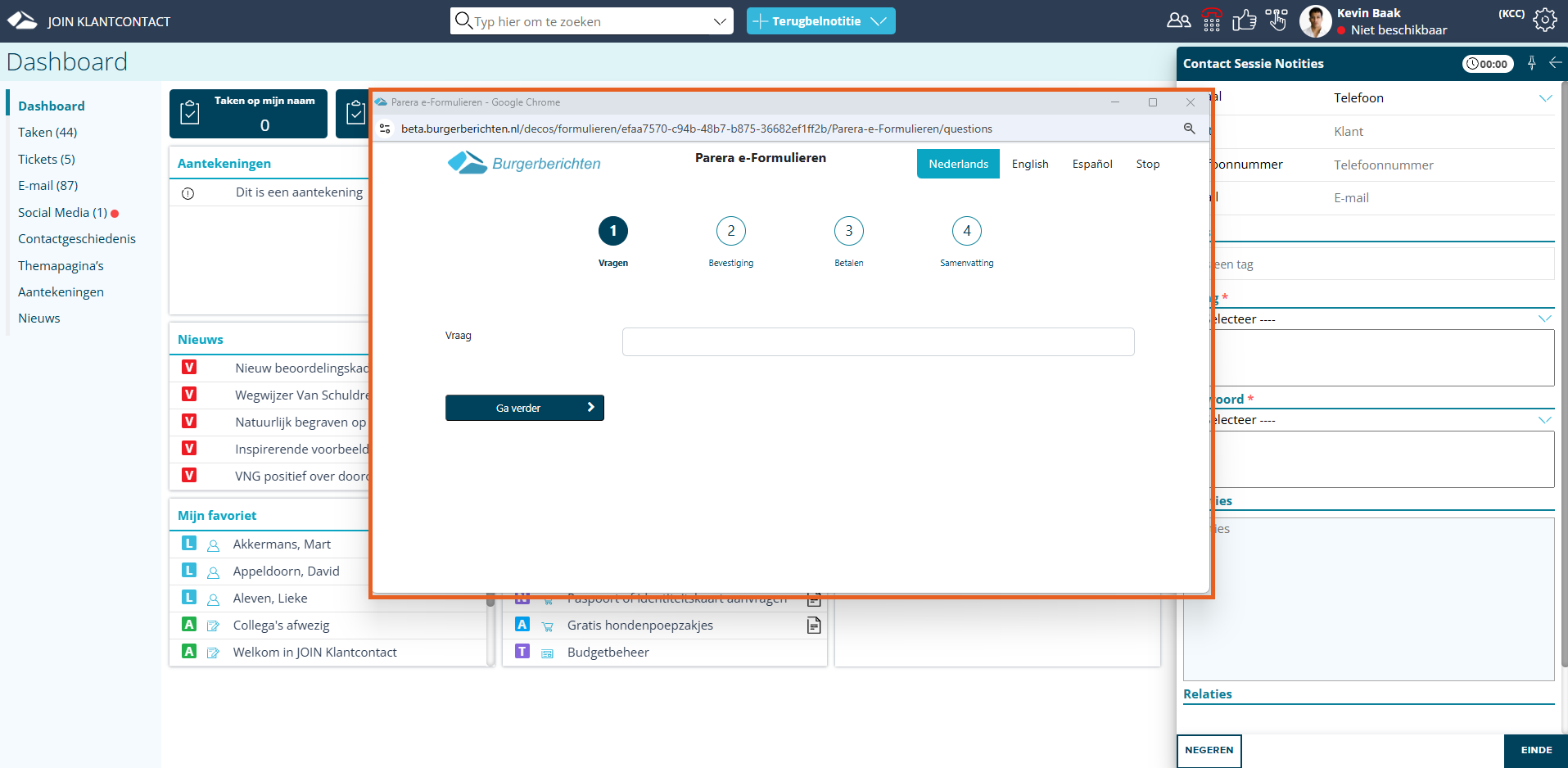Open Tickets (5) in sidebar
The image size is (1568, 768).
pyautogui.click(x=47, y=159)
